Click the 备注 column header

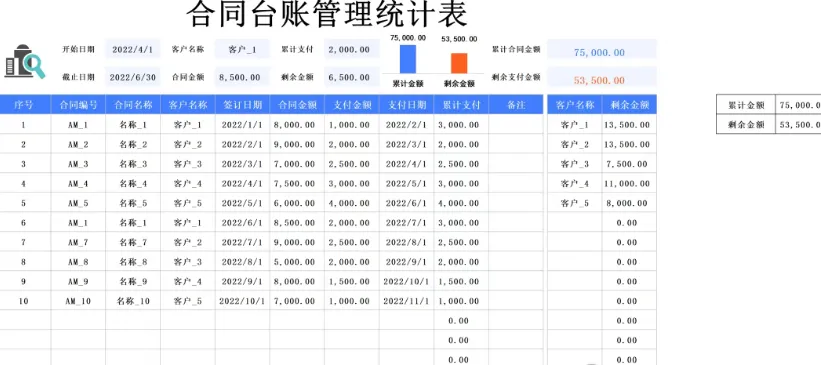516,105
